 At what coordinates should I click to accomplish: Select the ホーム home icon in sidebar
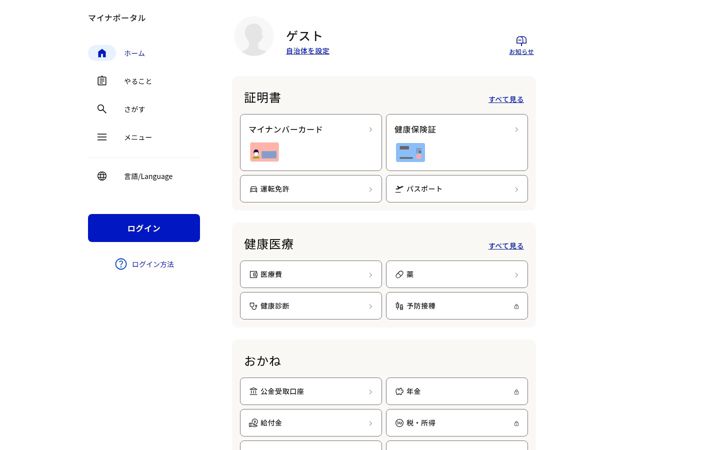point(102,53)
